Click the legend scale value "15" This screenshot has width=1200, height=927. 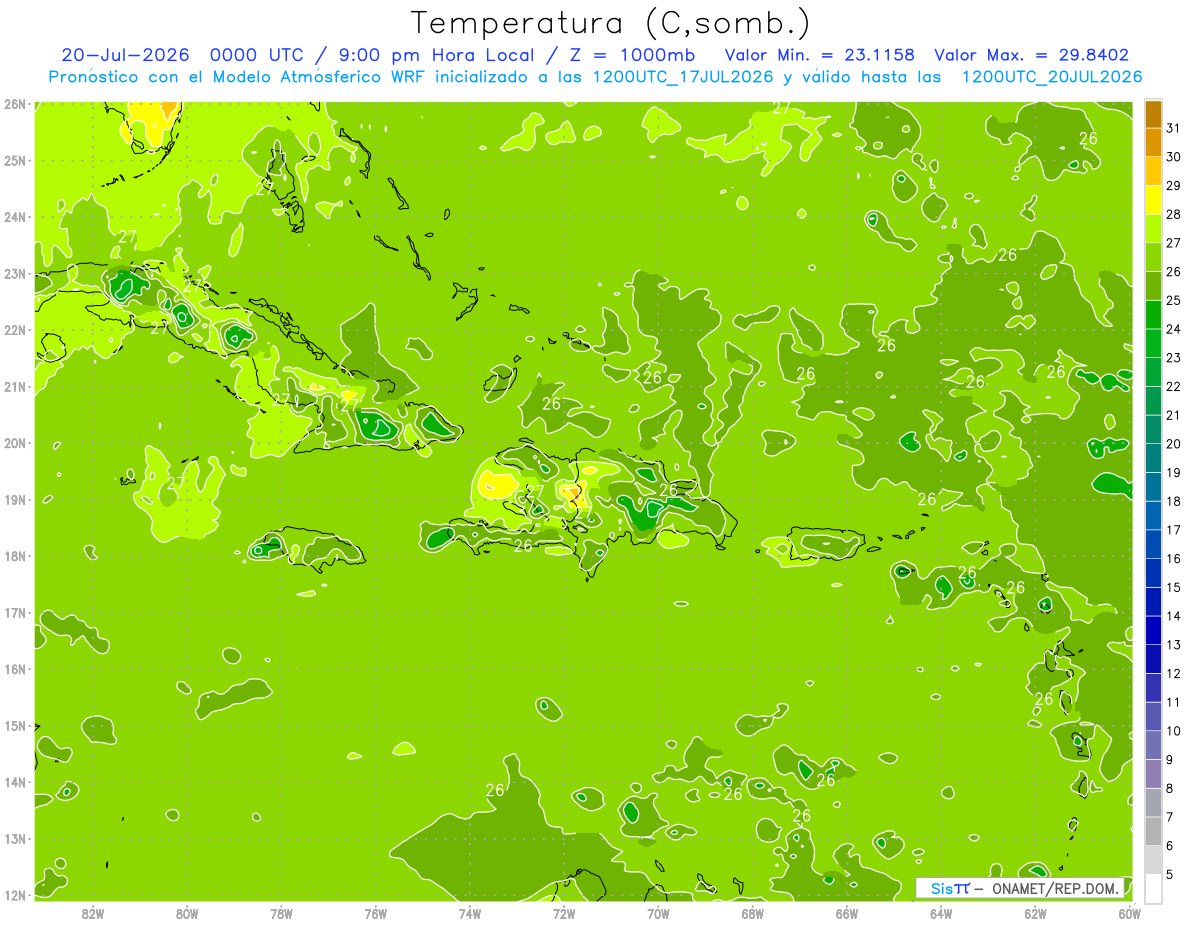coord(1173,588)
